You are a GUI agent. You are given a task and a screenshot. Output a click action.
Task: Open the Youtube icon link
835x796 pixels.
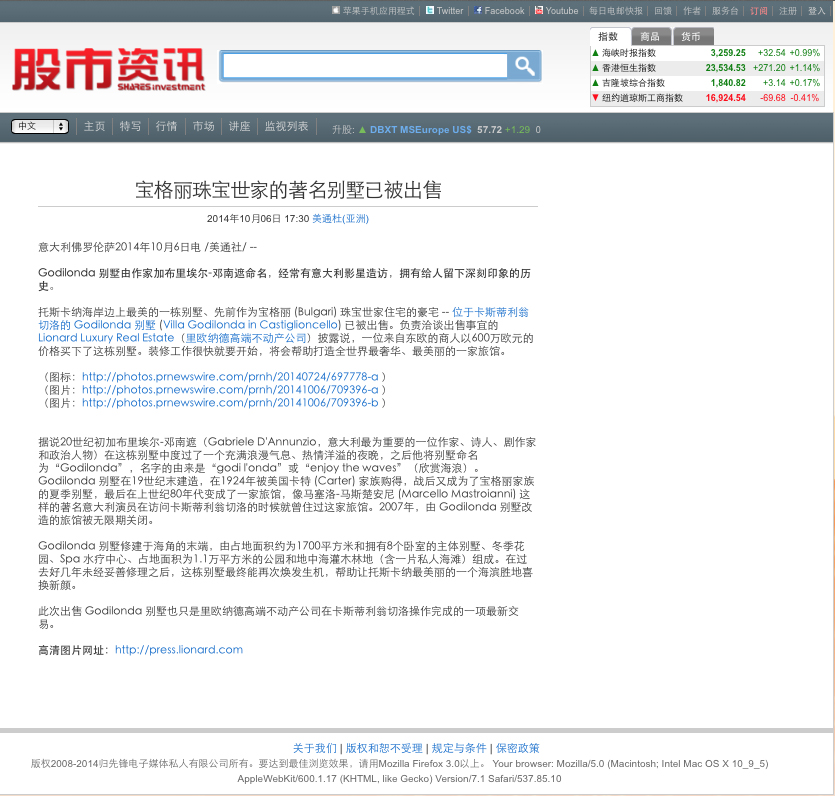[x=539, y=10]
